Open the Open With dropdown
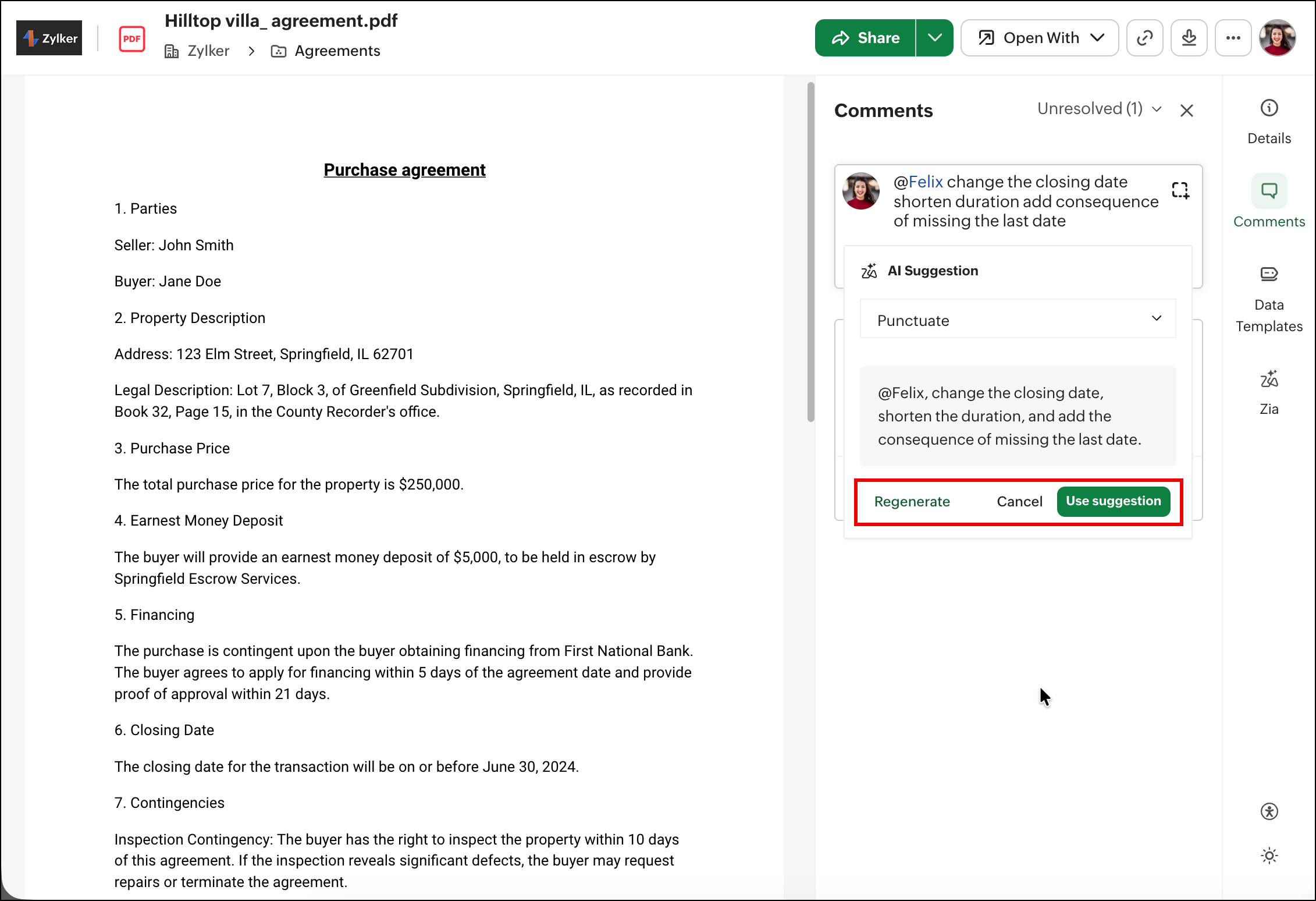This screenshot has height=901, width=1316. click(1040, 38)
